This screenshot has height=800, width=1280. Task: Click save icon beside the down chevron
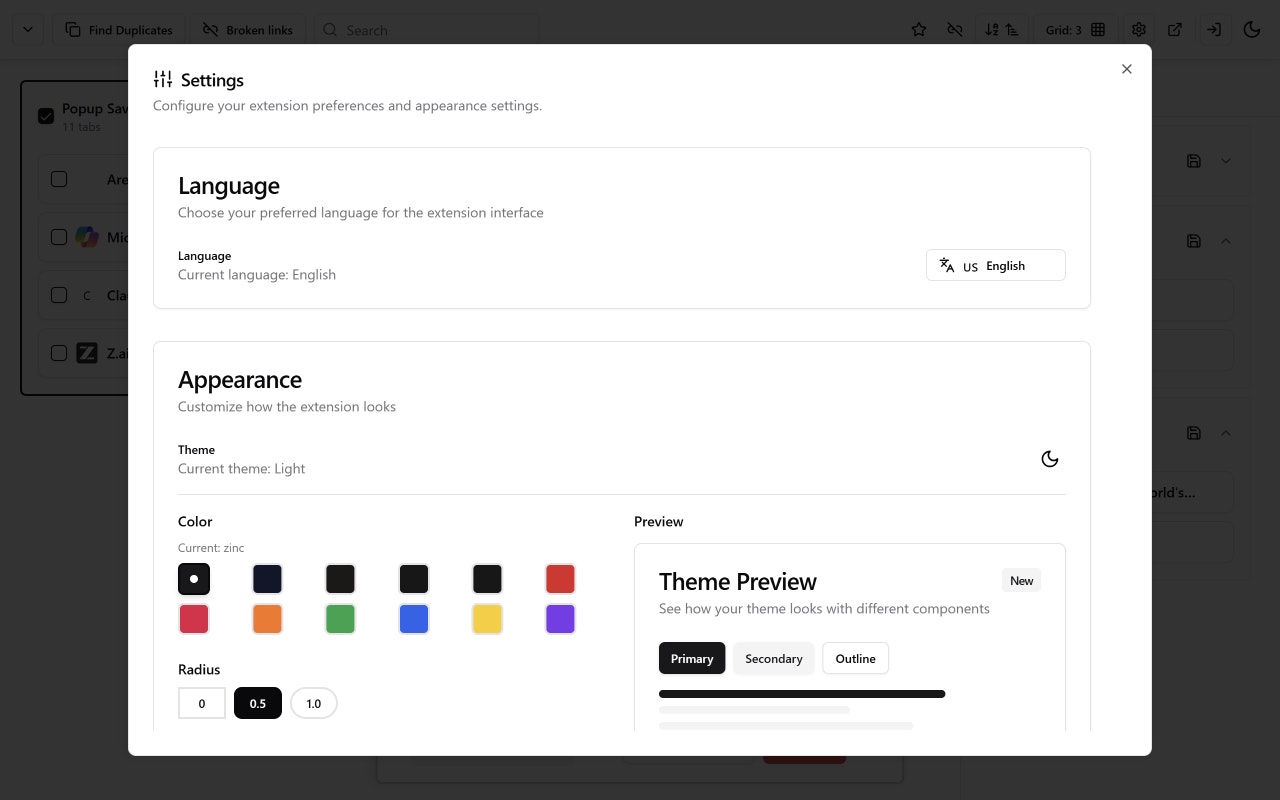point(1194,161)
